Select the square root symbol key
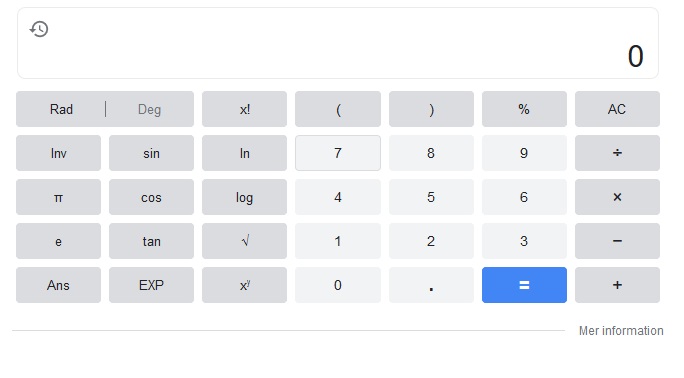This screenshot has width=684, height=378. [244, 241]
